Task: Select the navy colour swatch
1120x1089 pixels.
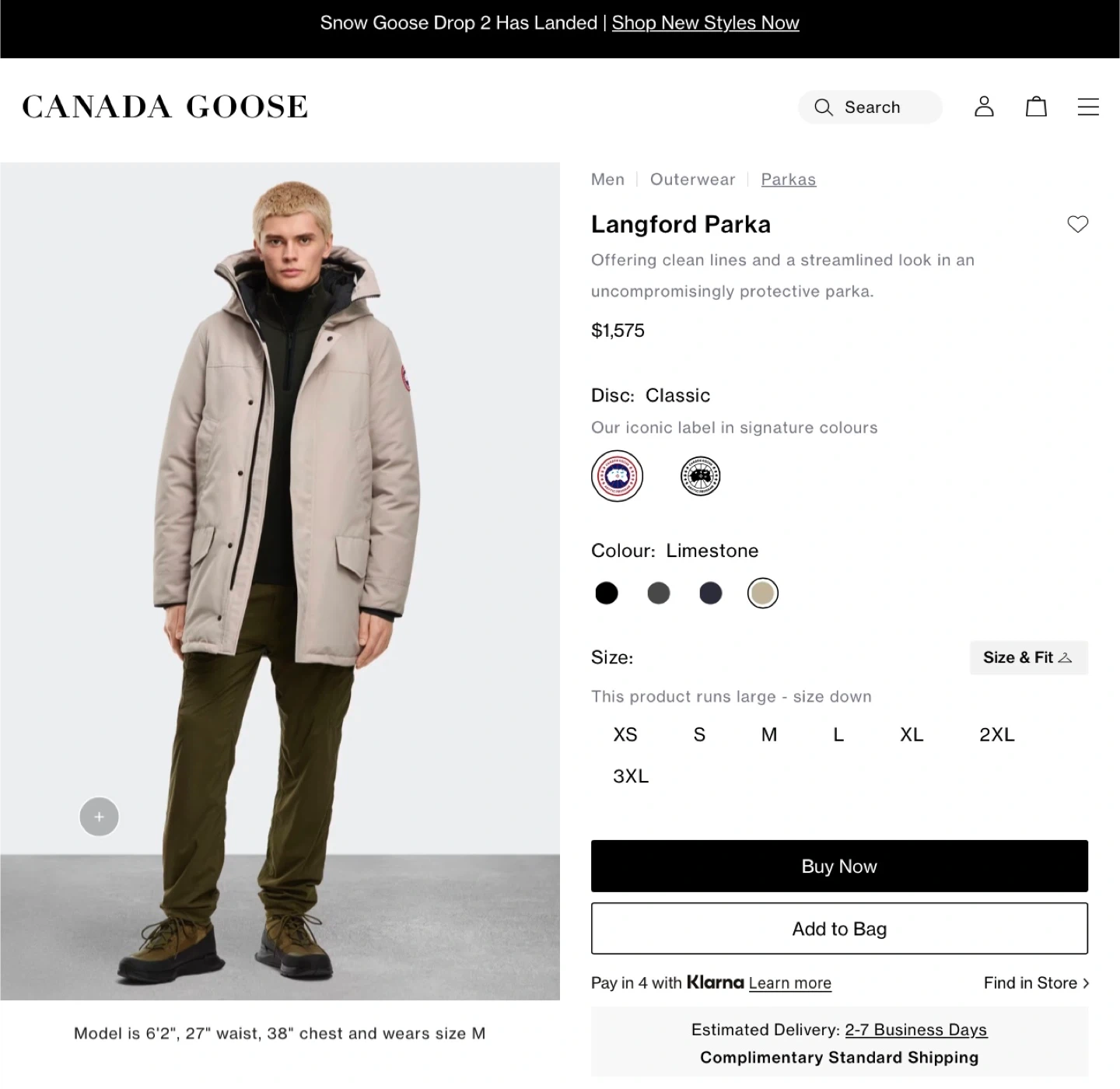Action: [x=711, y=593]
